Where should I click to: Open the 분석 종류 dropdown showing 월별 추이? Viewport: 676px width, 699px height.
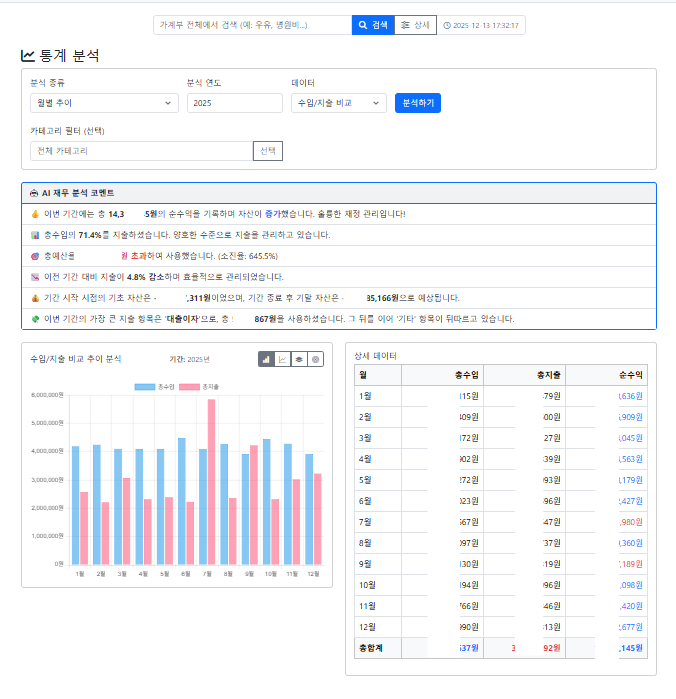pyautogui.click(x=104, y=103)
